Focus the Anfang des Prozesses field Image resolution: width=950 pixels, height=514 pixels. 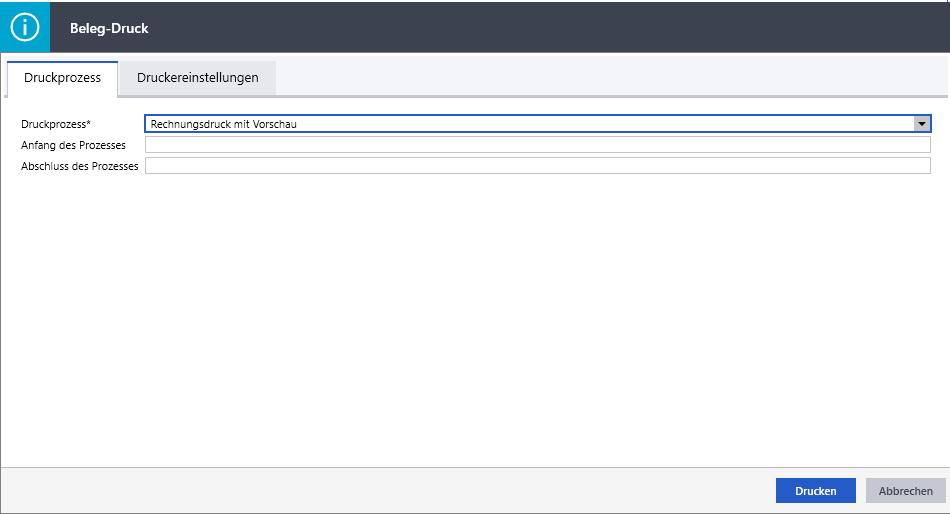[x=537, y=145]
